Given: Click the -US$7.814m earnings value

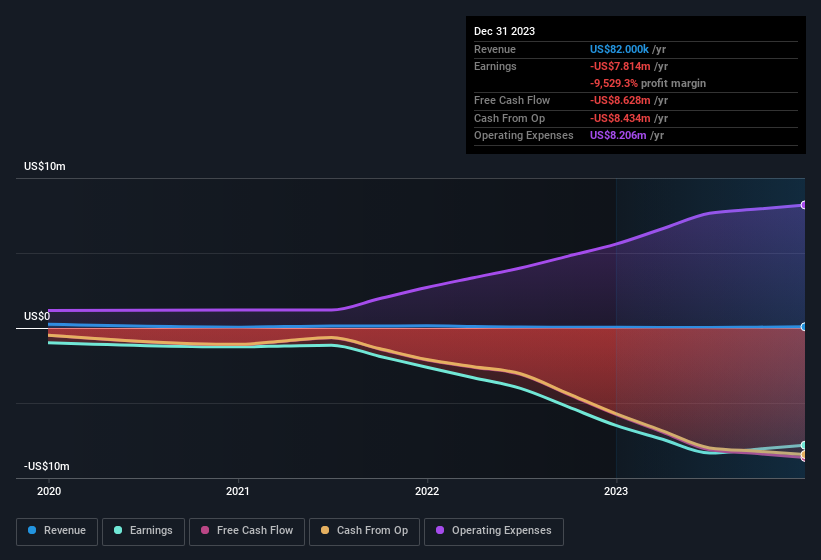Looking at the screenshot, I should [x=620, y=66].
